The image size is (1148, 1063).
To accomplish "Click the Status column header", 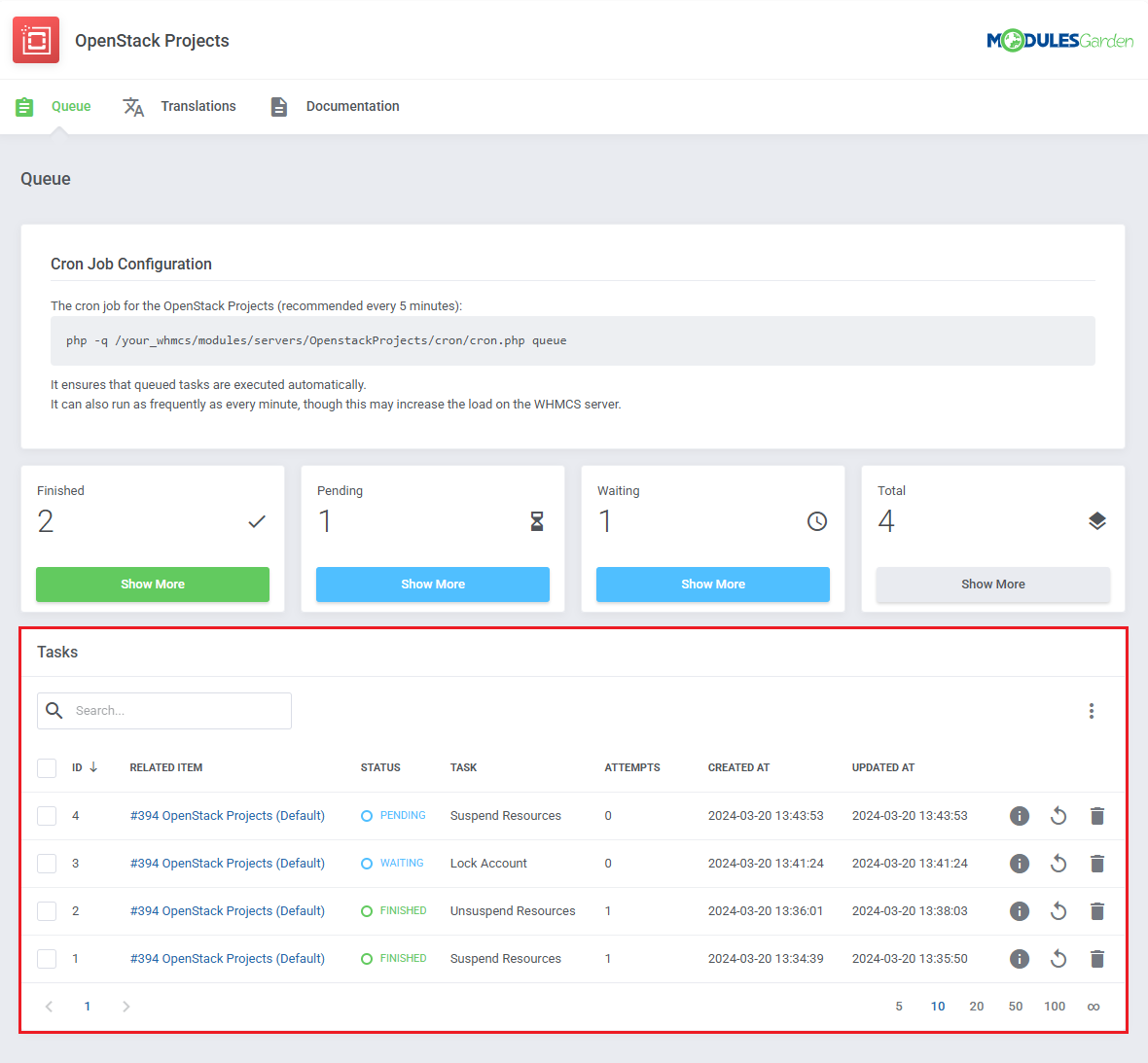I will click(x=380, y=767).
